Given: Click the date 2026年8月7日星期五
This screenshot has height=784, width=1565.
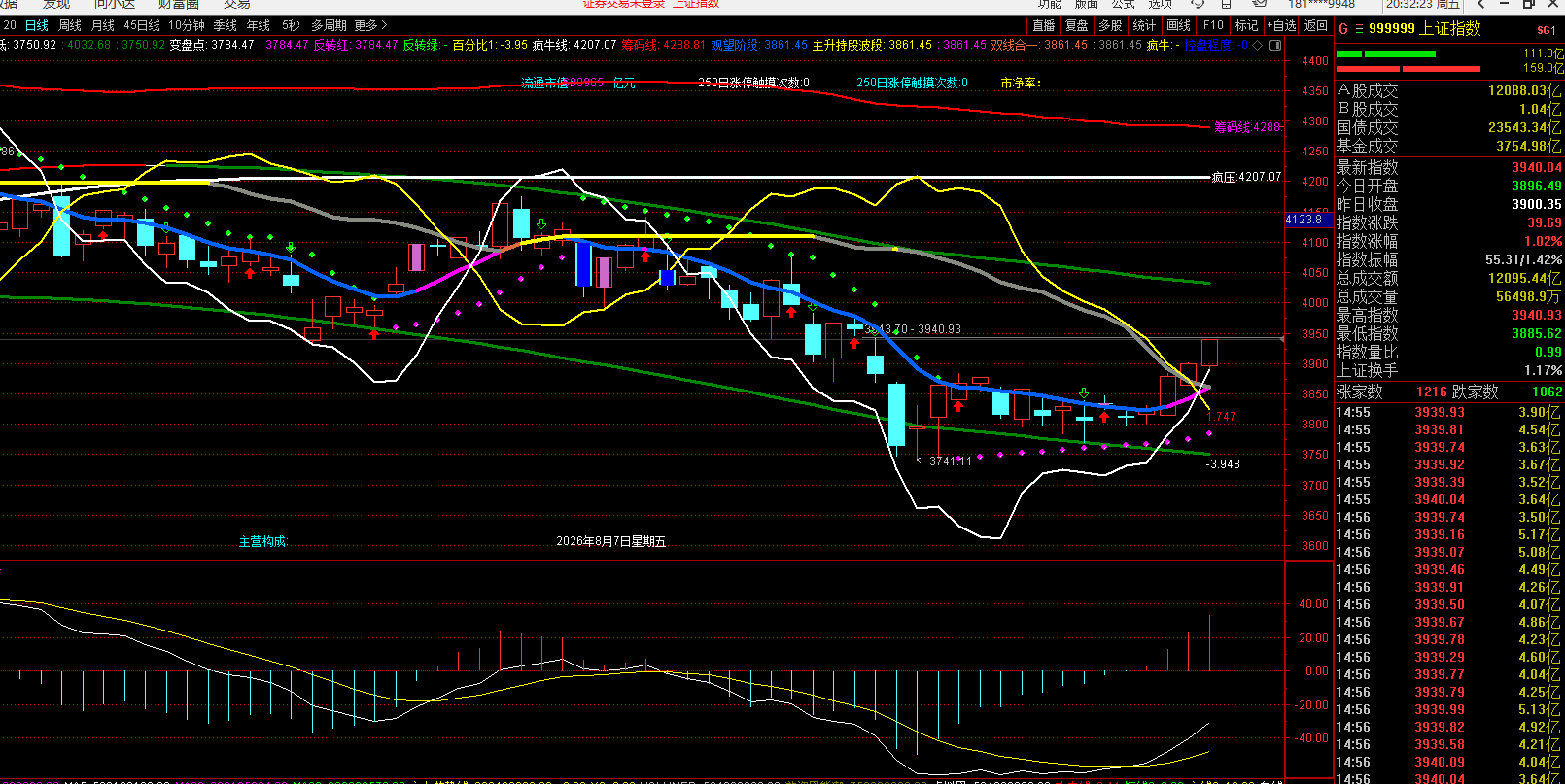Looking at the screenshot, I should (610, 541).
